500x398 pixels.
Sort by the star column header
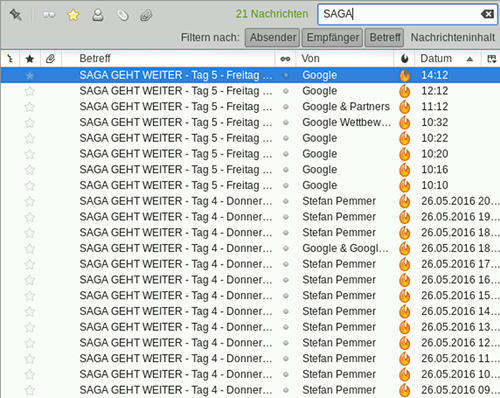point(30,59)
